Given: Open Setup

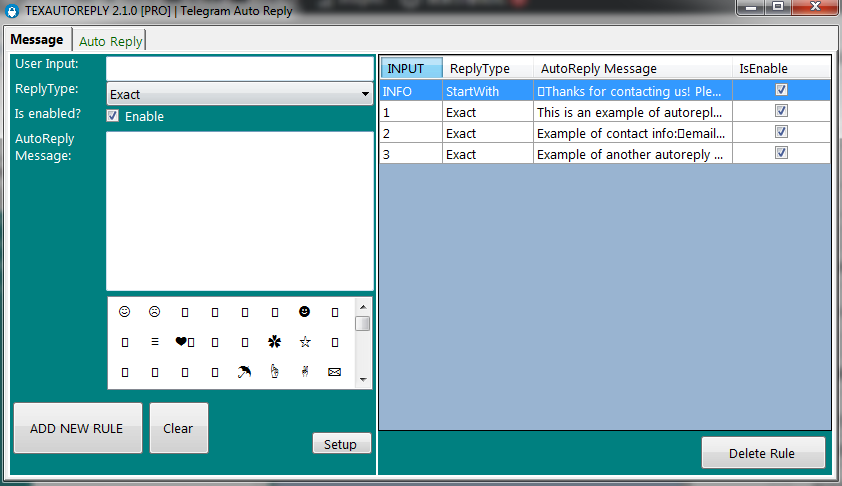Looking at the screenshot, I should click(x=342, y=444).
